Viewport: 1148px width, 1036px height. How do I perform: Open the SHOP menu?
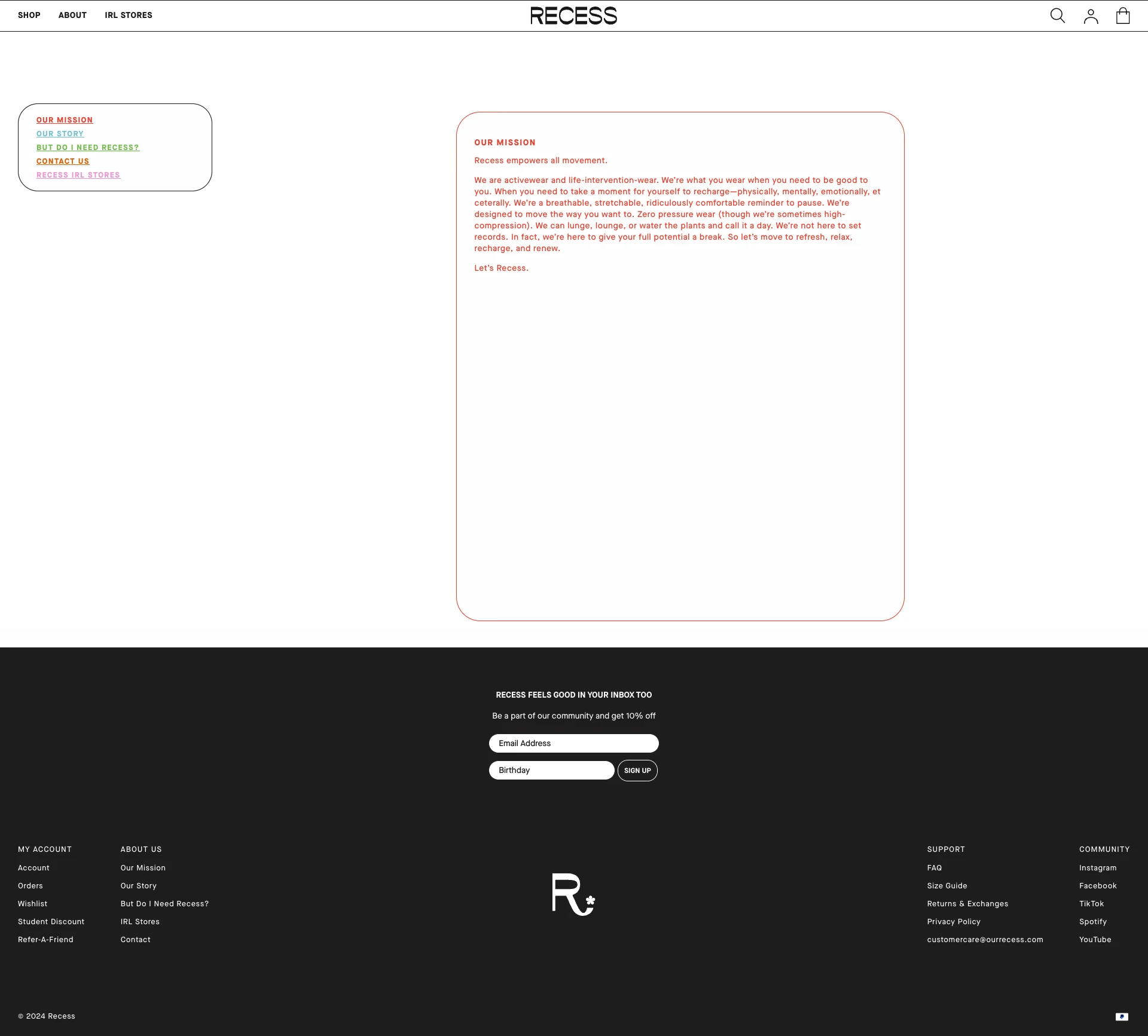pyautogui.click(x=29, y=16)
